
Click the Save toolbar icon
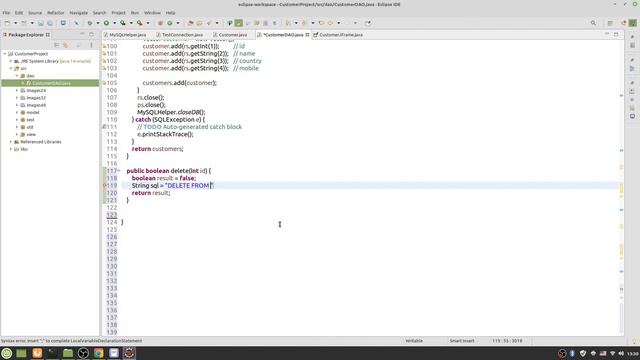[41, 23]
